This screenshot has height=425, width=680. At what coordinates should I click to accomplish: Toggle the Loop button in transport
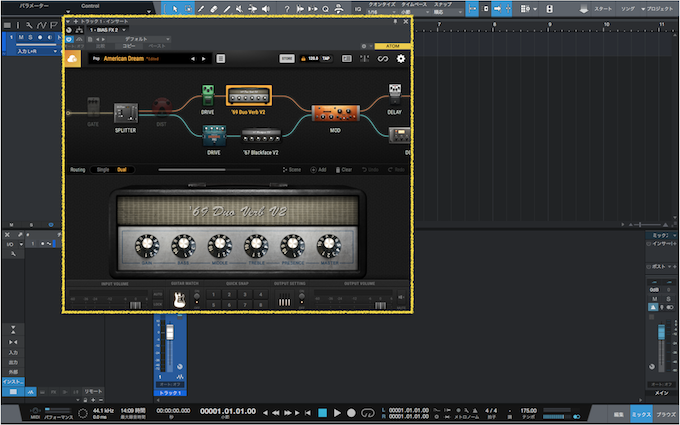[x=368, y=412]
